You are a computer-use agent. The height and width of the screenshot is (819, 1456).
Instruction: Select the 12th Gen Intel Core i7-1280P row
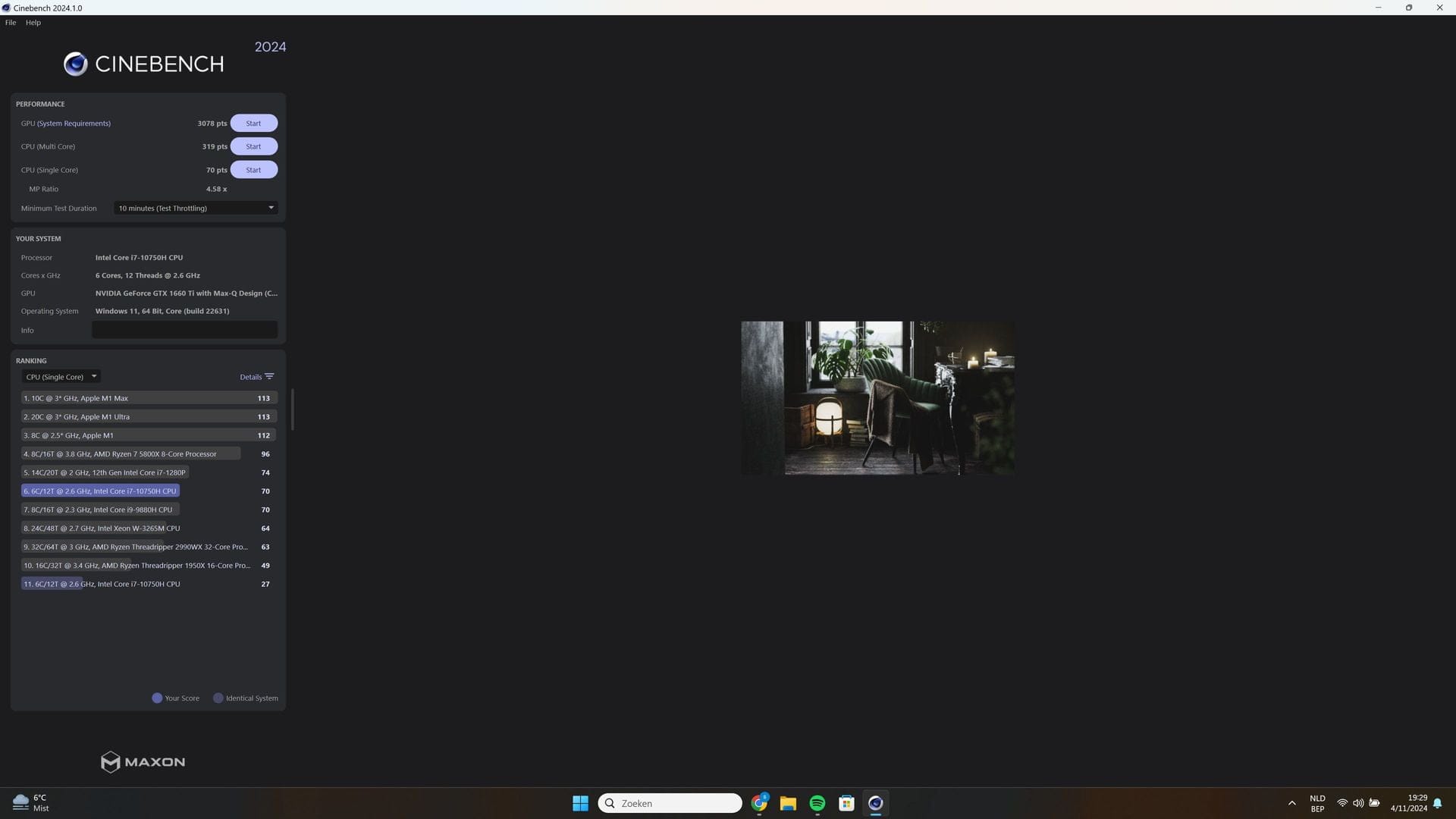(x=149, y=472)
